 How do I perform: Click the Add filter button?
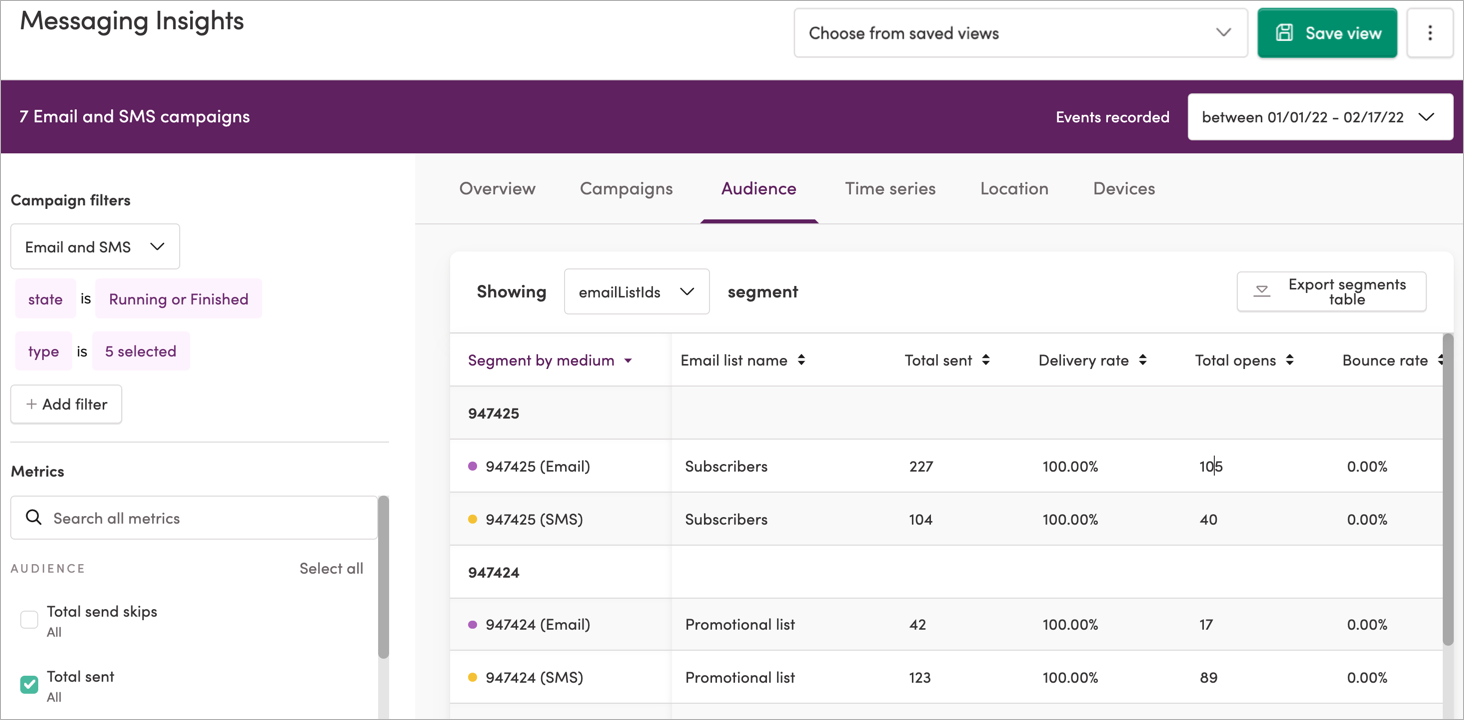click(66, 404)
